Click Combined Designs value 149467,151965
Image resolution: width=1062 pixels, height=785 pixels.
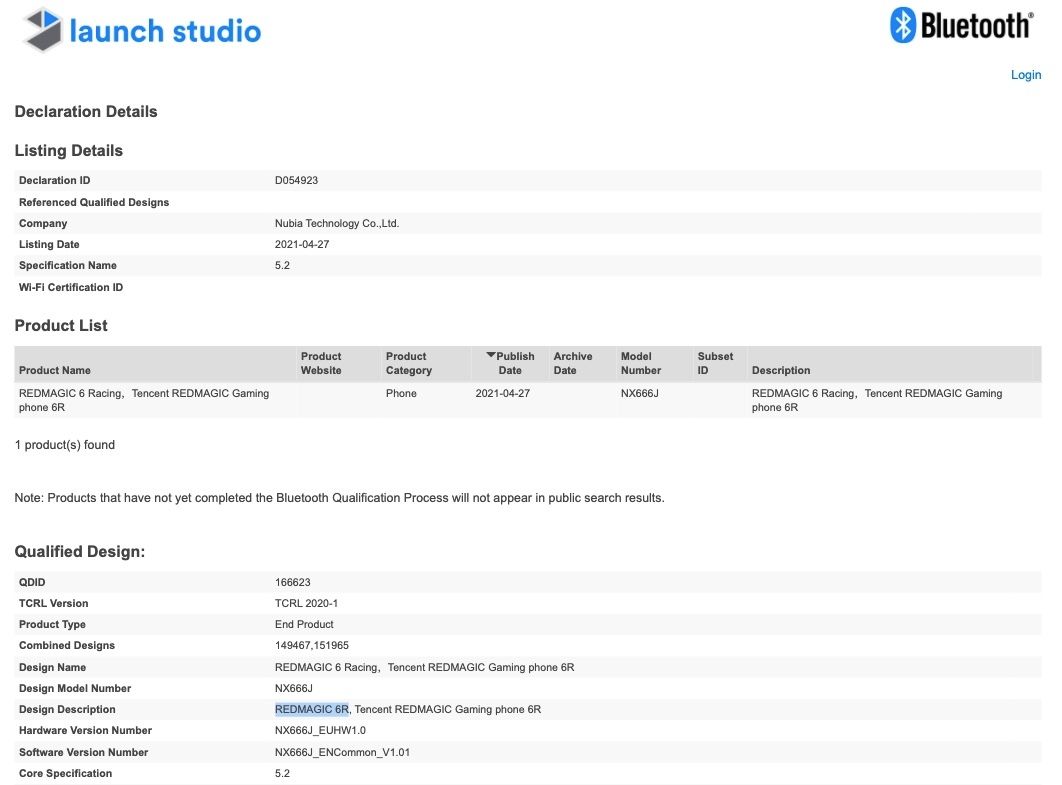coord(312,645)
